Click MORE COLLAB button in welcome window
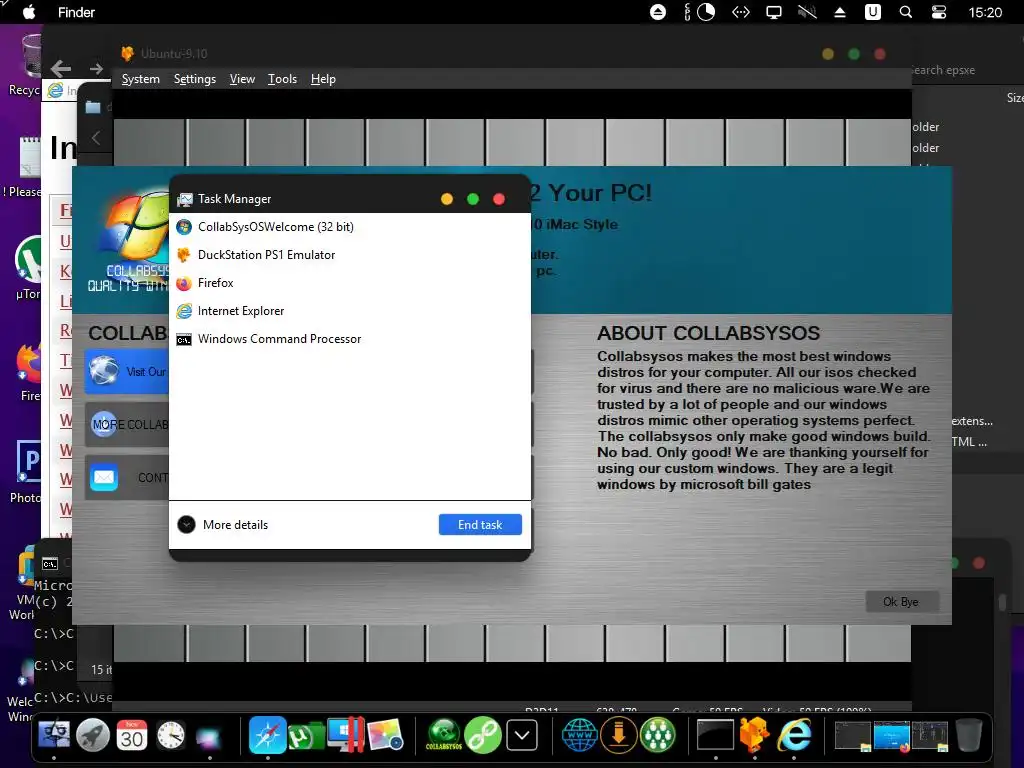The height and width of the screenshot is (768, 1024). coord(127,424)
